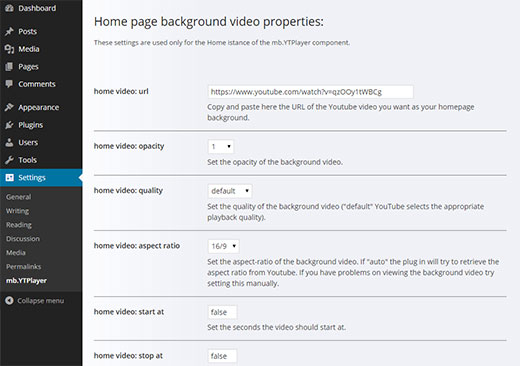
Task: Open Writing settings submenu
Action: [x=17, y=211]
